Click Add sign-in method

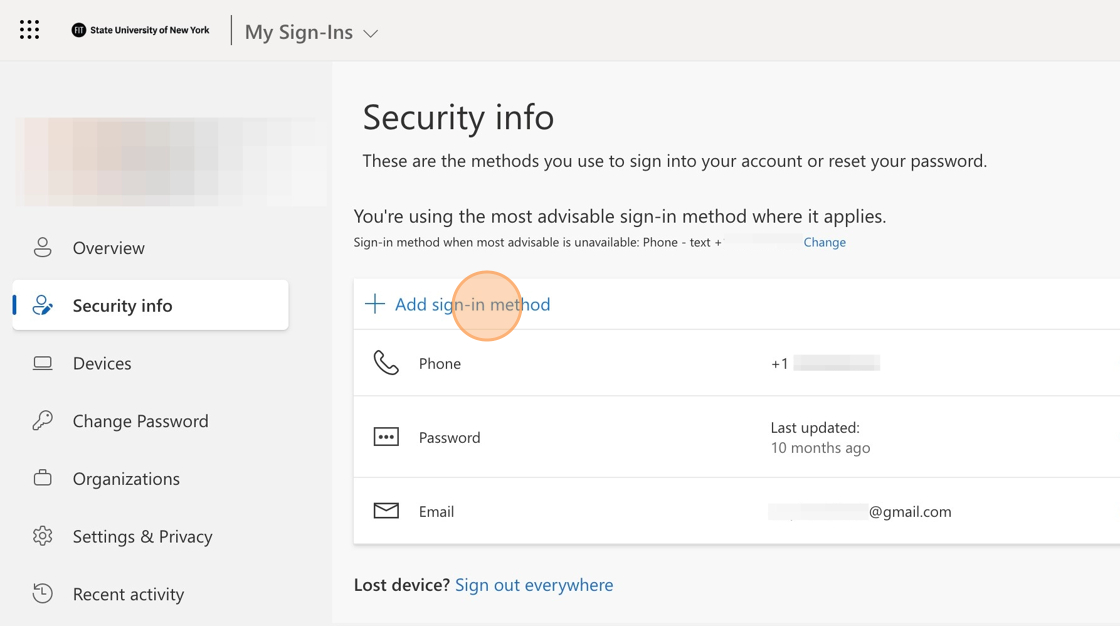coord(472,304)
